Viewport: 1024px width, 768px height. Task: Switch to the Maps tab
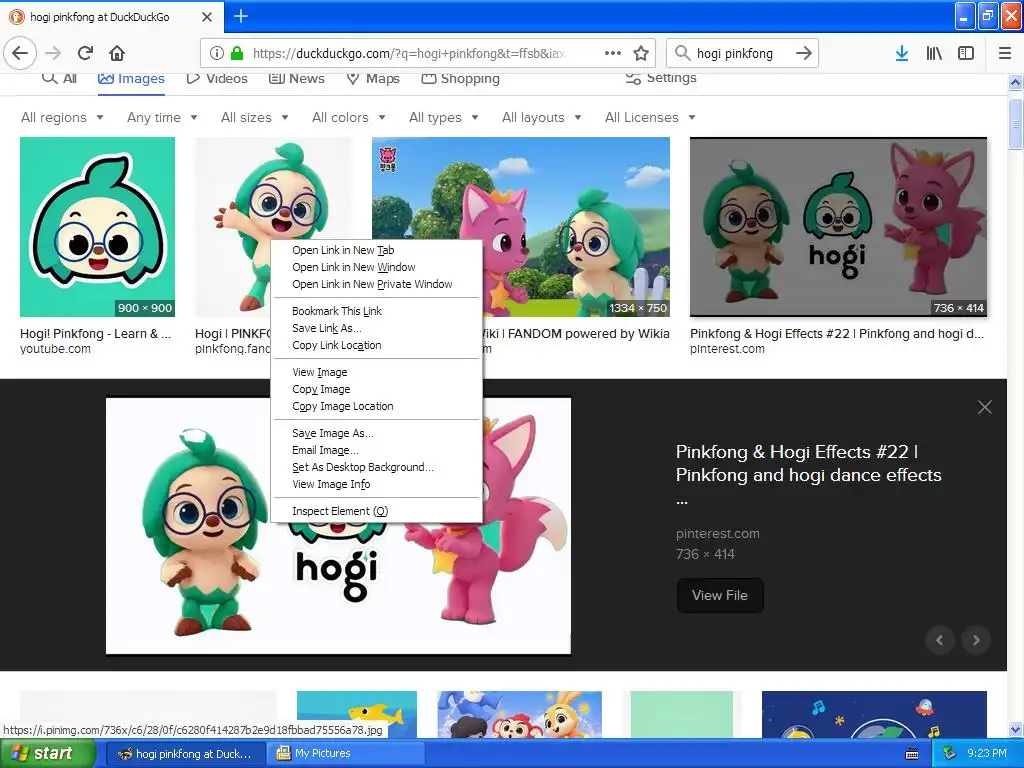(x=373, y=78)
